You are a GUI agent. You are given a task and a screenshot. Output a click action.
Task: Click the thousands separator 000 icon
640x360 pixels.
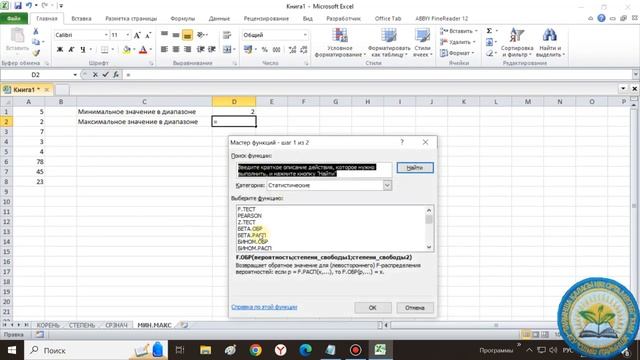coord(276,49)
